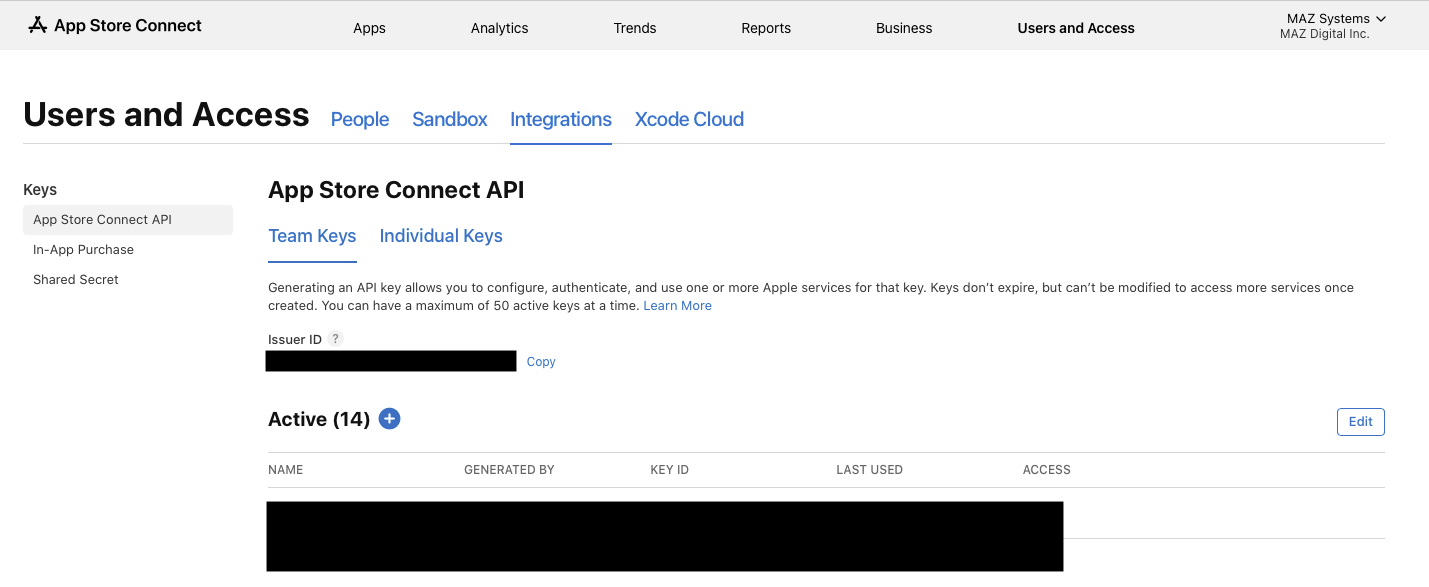
Task: Click the App Store Connect API page heading
Action: [x=396, y=190]
